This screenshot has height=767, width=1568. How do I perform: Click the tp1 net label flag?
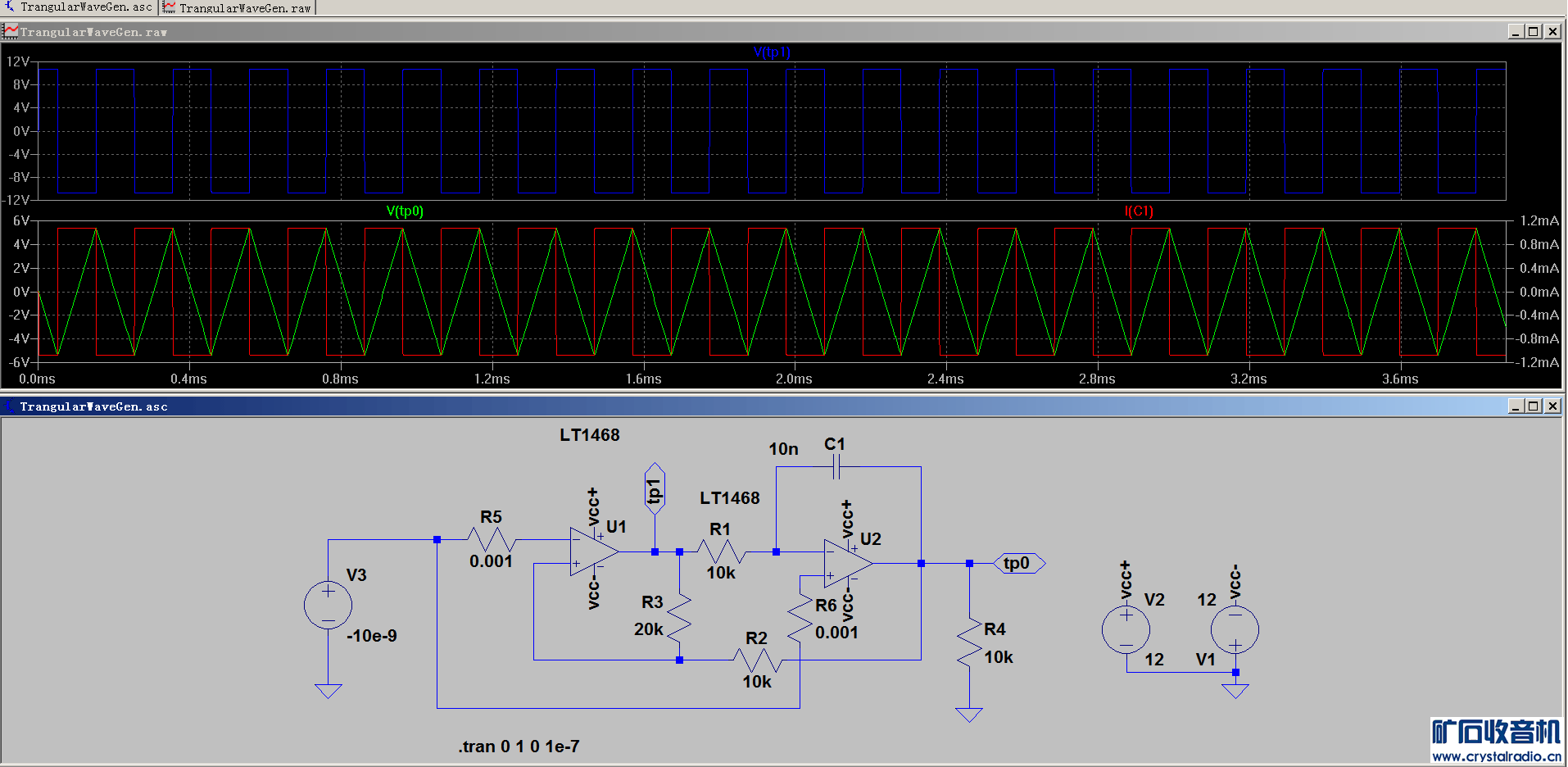654,490
